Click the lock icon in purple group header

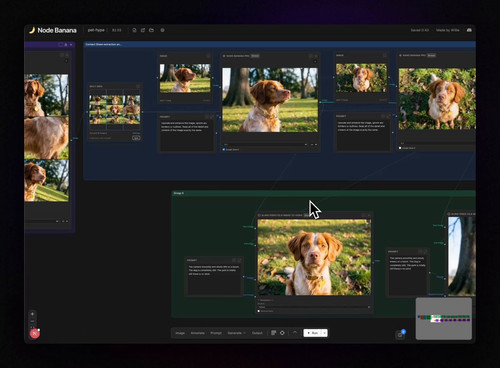(x=66, y=44)
